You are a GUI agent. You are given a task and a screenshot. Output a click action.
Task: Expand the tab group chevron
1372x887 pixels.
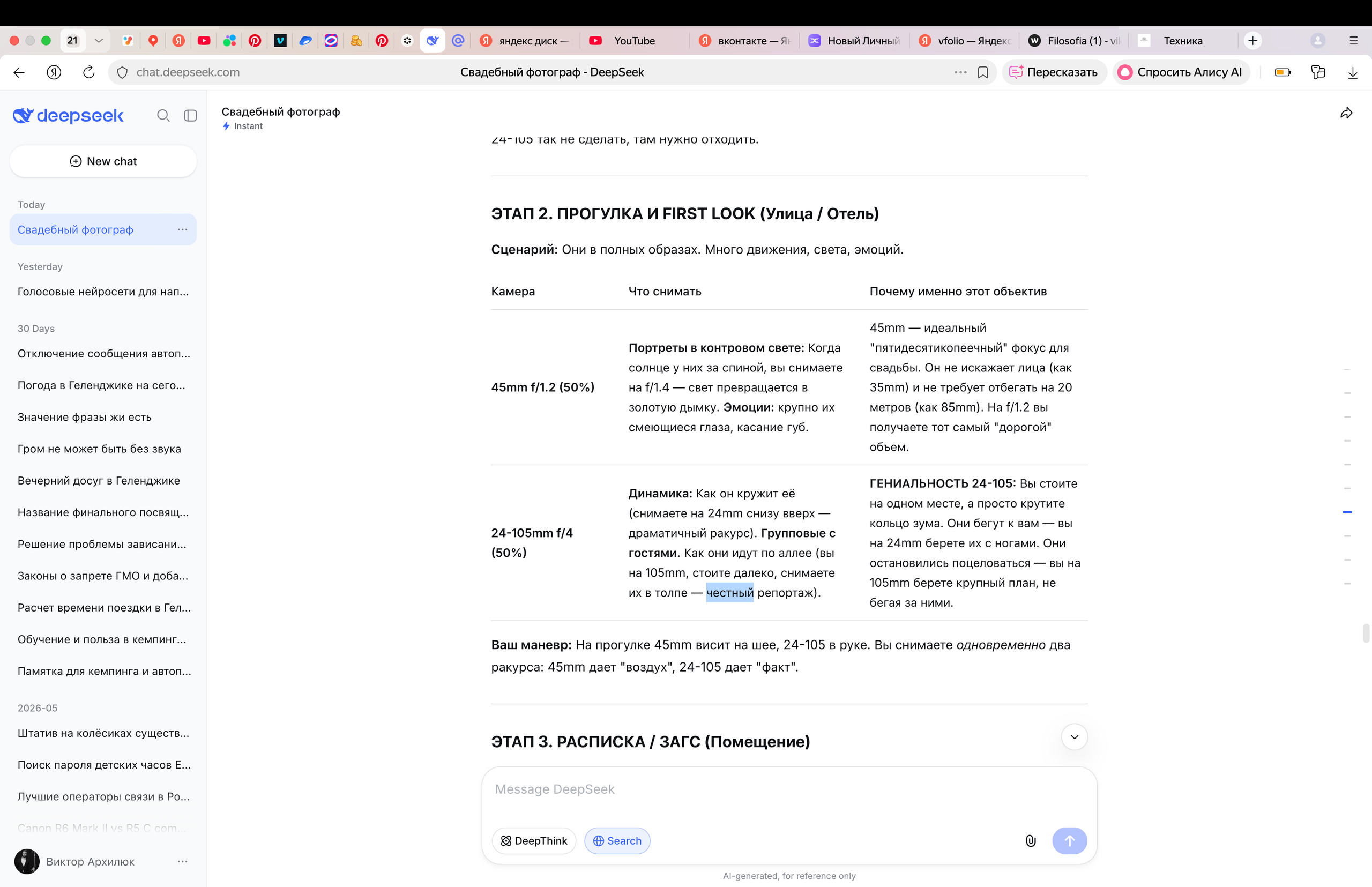coord(99,41)
